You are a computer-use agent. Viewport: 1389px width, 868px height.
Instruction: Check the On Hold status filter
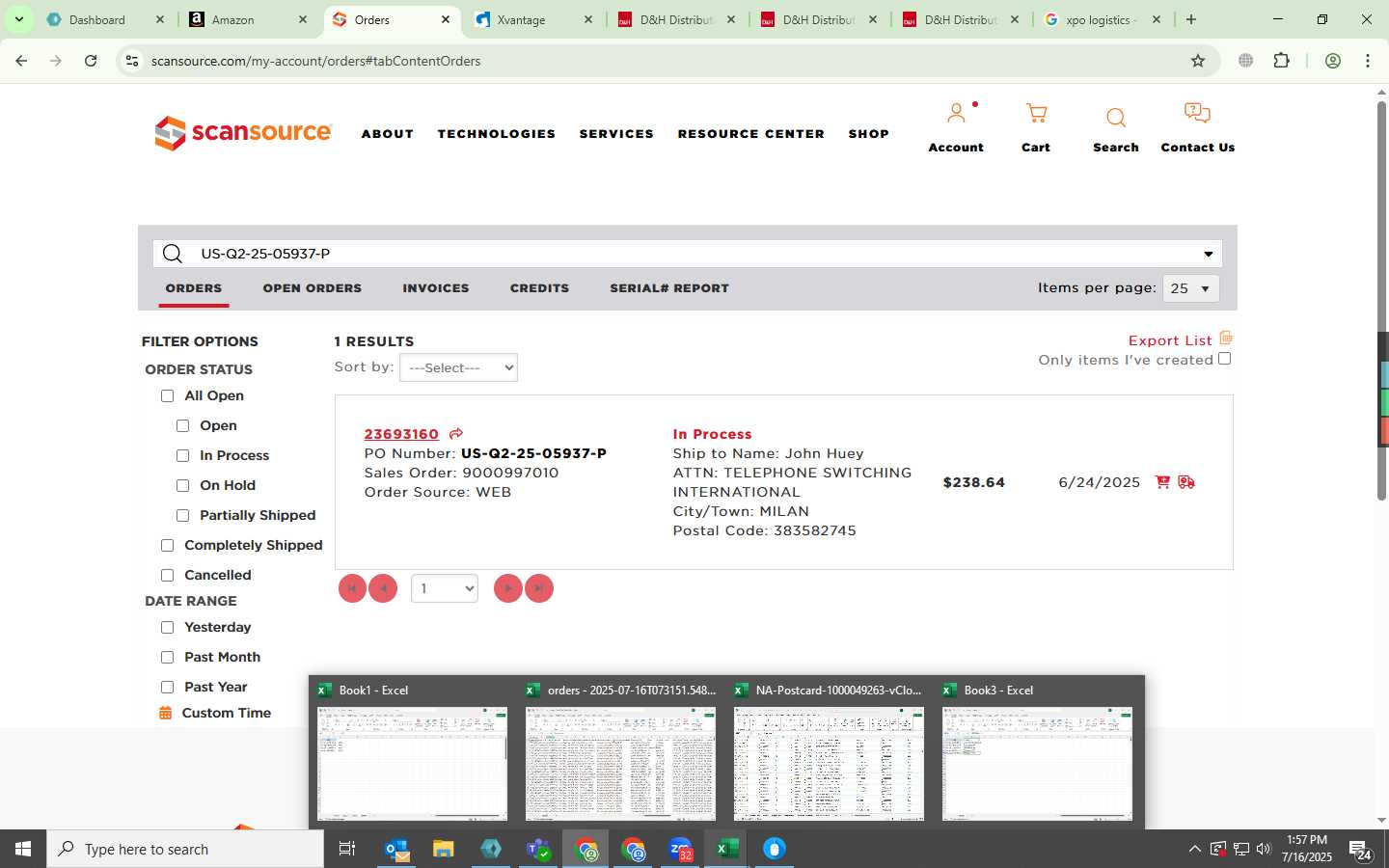(x=182, y=486)
